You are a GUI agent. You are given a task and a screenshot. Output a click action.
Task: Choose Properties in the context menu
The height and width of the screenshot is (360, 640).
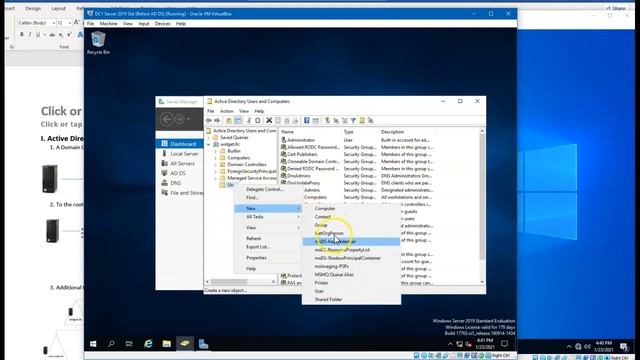(x=268, y=258)
